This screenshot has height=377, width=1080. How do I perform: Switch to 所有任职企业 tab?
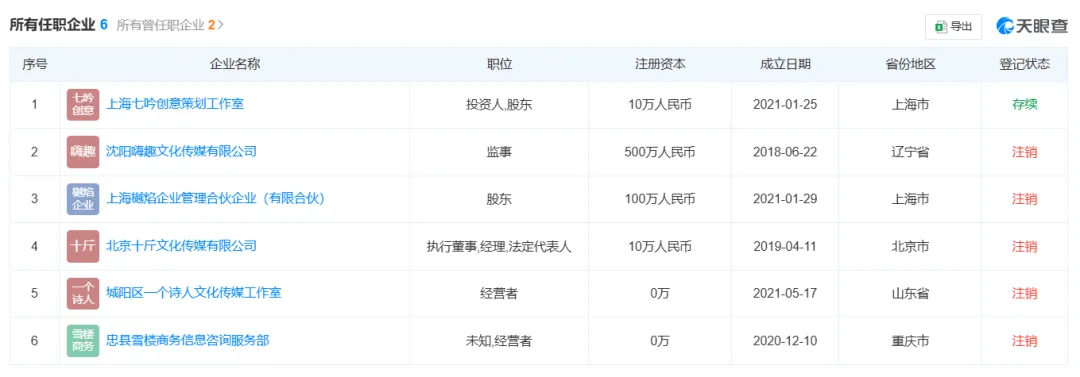[x=59, y=25]
